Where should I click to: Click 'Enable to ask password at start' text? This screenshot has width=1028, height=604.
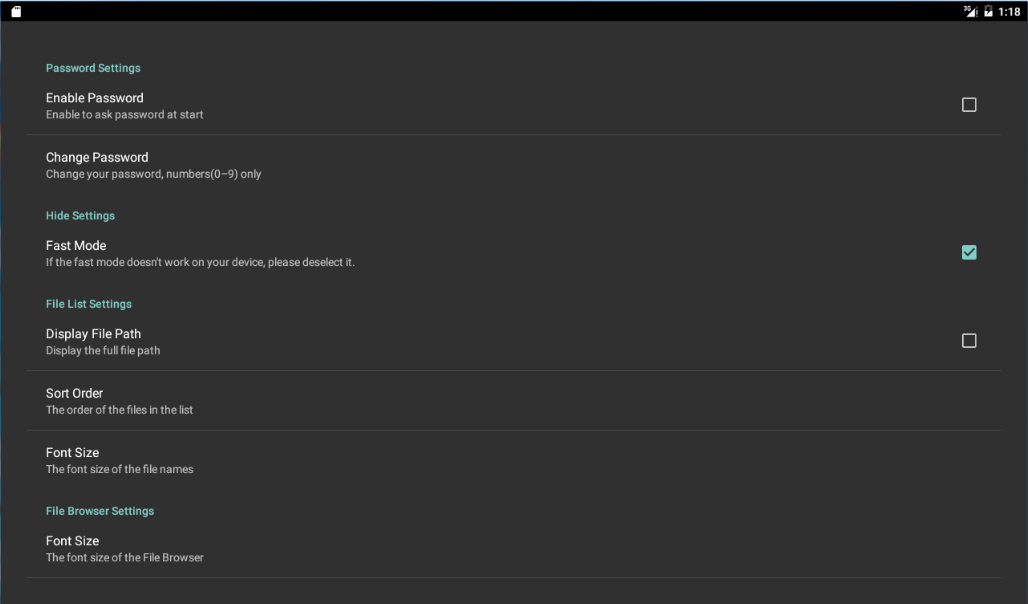coord(125,115)
